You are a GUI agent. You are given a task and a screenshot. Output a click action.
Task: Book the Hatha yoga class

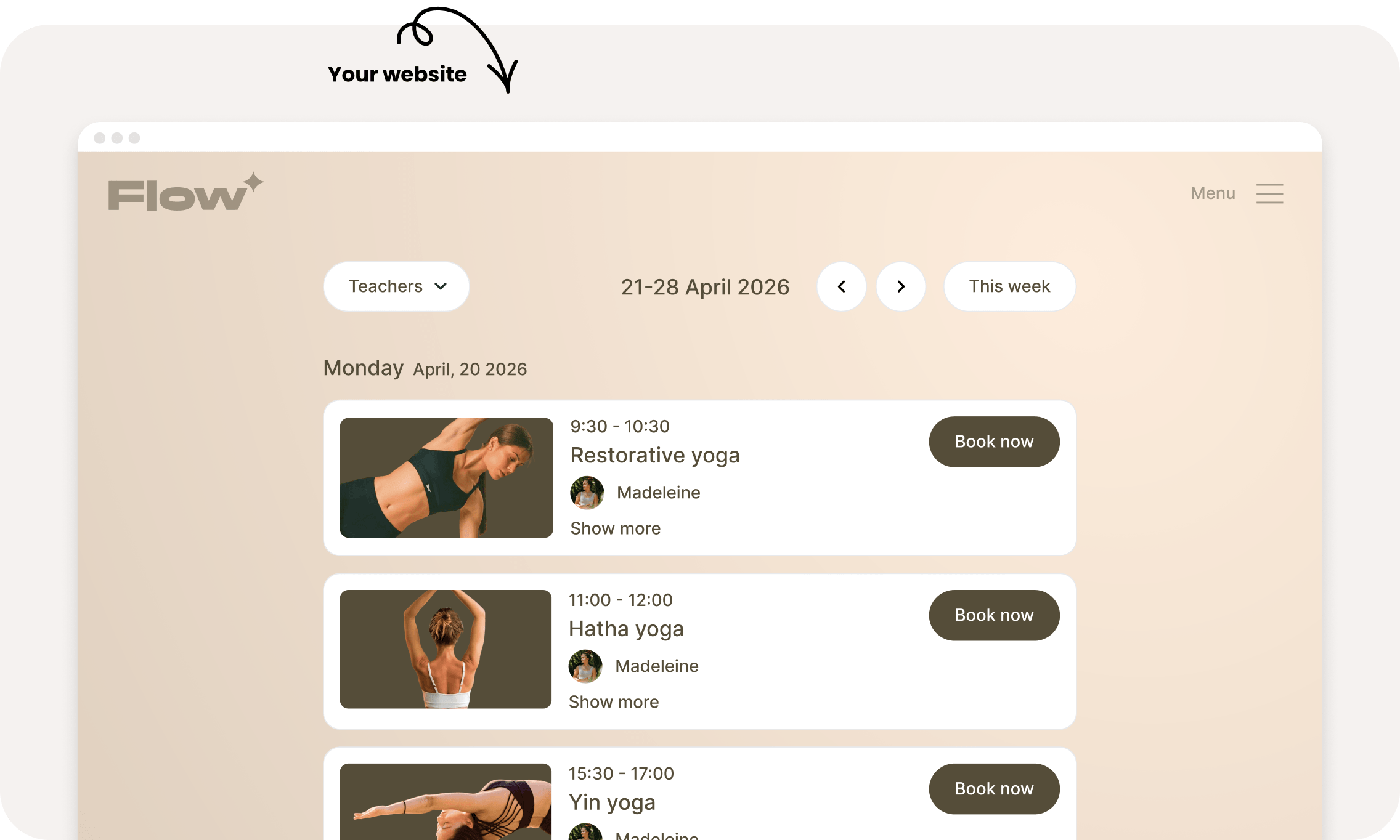994,615
